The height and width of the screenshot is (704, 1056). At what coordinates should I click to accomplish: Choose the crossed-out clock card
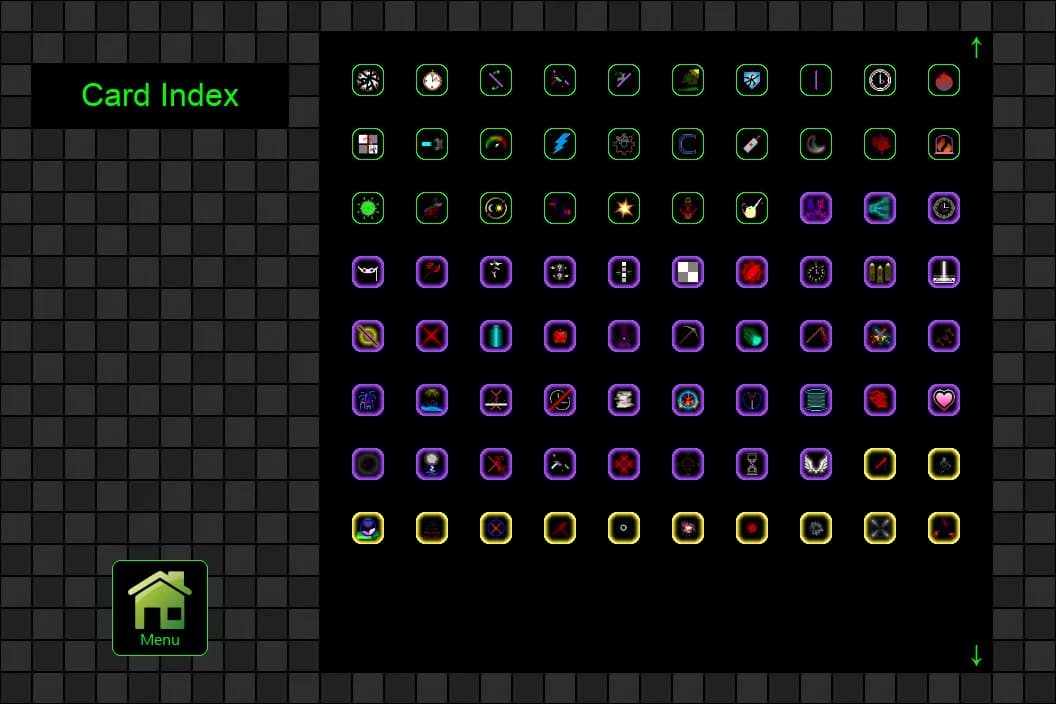[x=560, y=400]
